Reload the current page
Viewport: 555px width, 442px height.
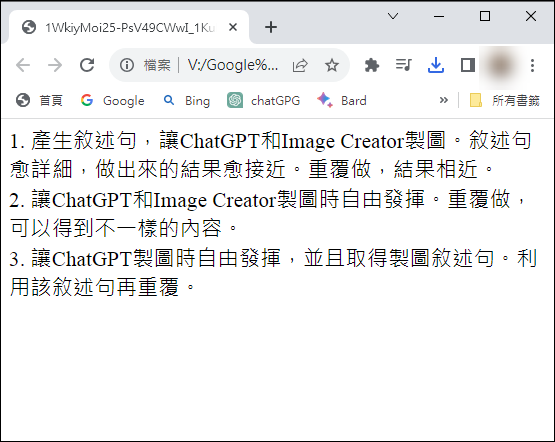tap(87, 65)
